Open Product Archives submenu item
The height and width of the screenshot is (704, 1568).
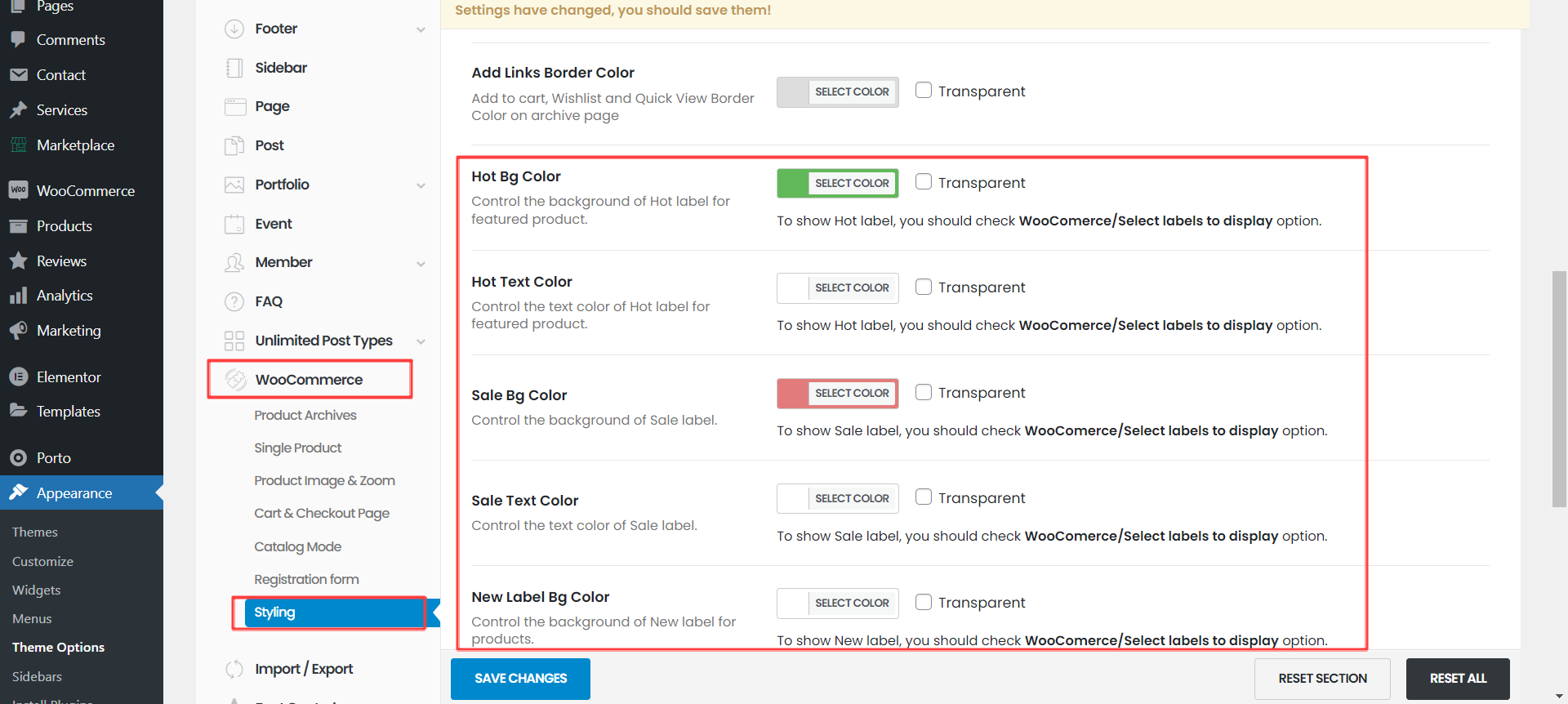305,415
